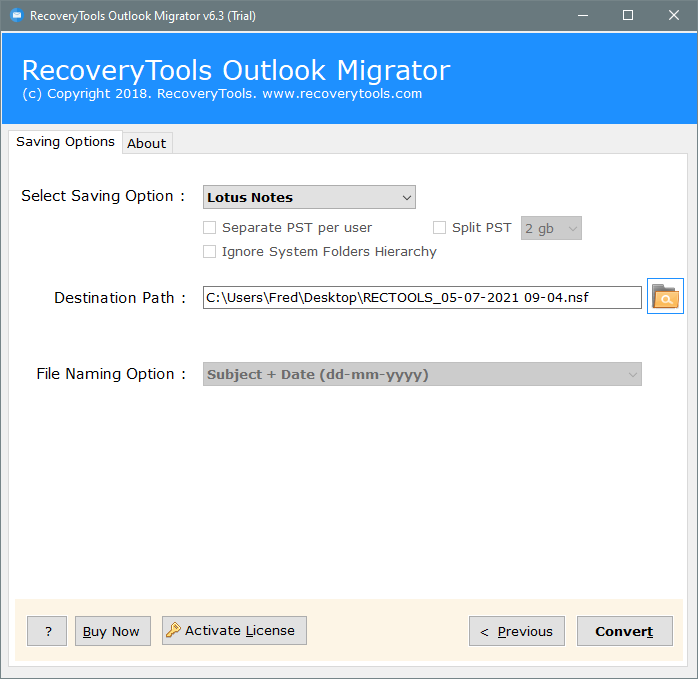
Task: Click the folder browse icon for destination
Action: point(665,296)
